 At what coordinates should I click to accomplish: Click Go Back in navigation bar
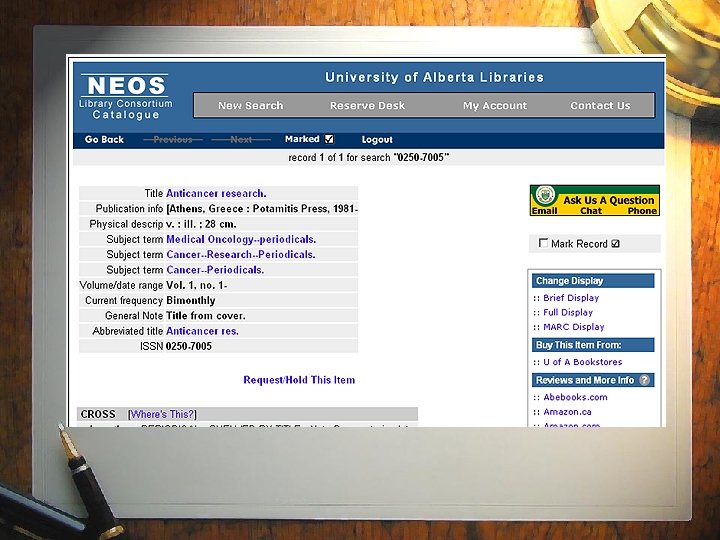pyautogui.click(x=104, y=140)
